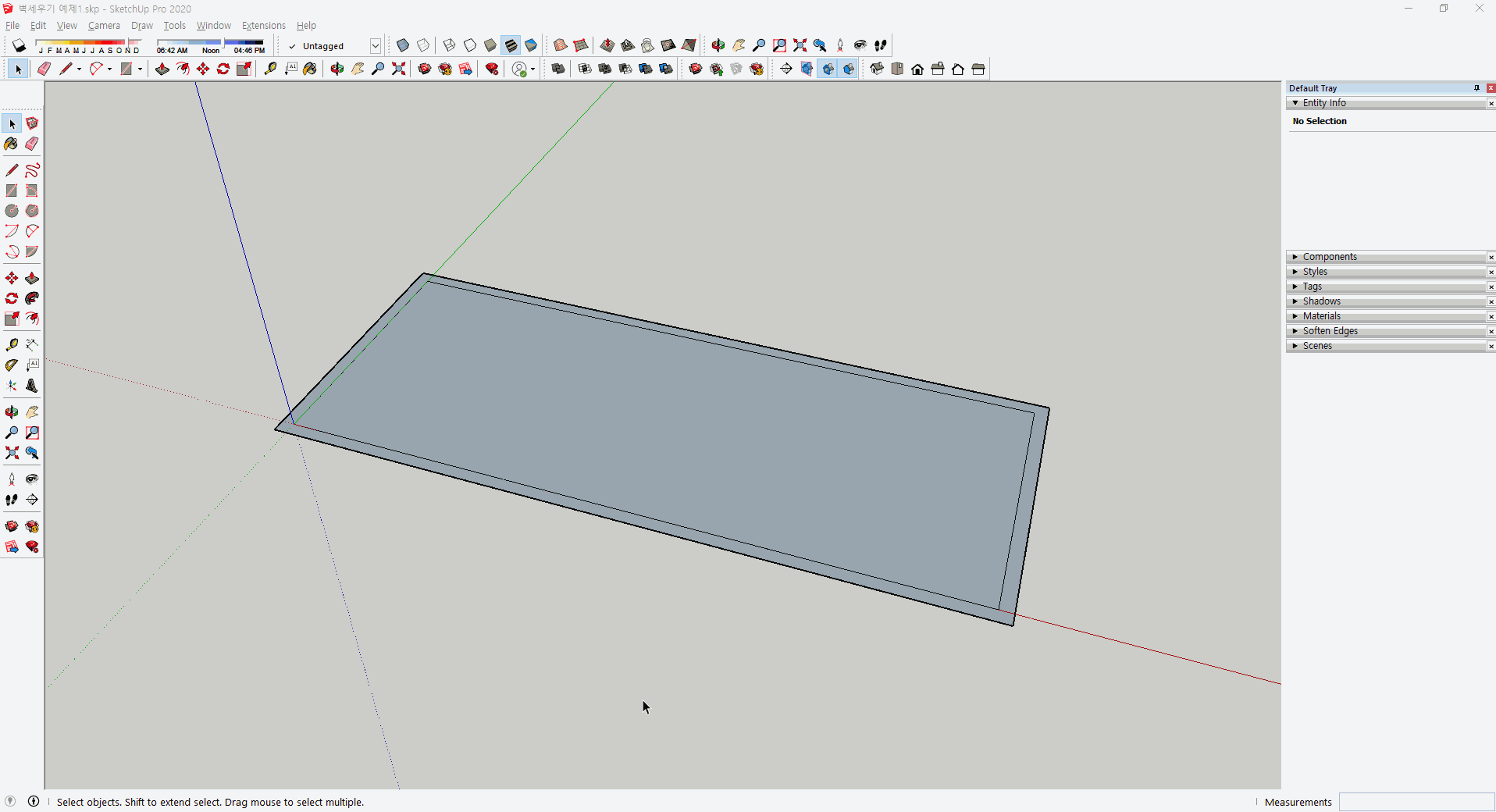Image resolution: width=1496 pixels, height=812 pixels.
Task: Toggle Back Edges style
Action: coord(423,45)
